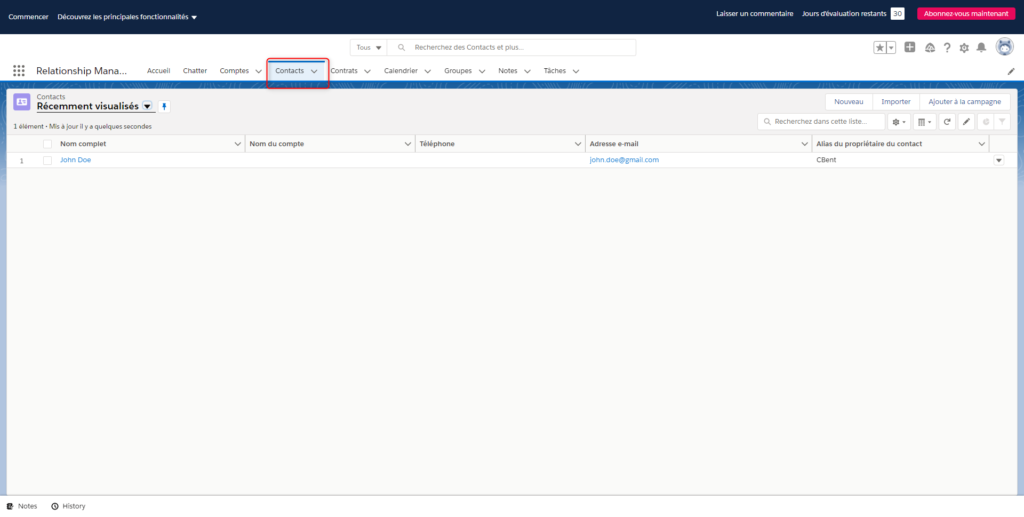Click the Importer button
Image resolution: width=1024 pixels, height=517 pixels.
point(895,102)
